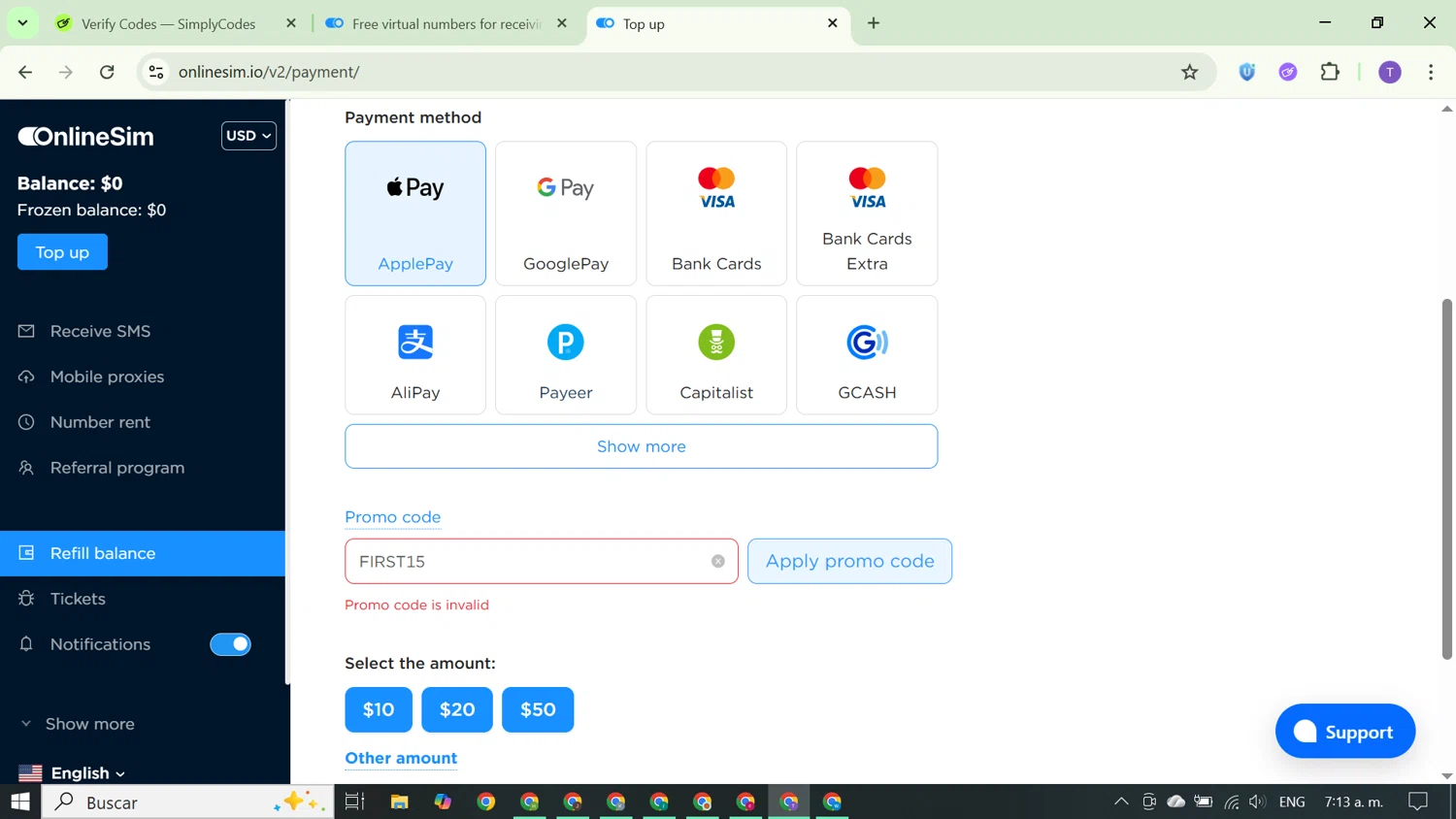Clear the promo code field with the X icon
1456x819 pixels.
(x=718, y=561)
